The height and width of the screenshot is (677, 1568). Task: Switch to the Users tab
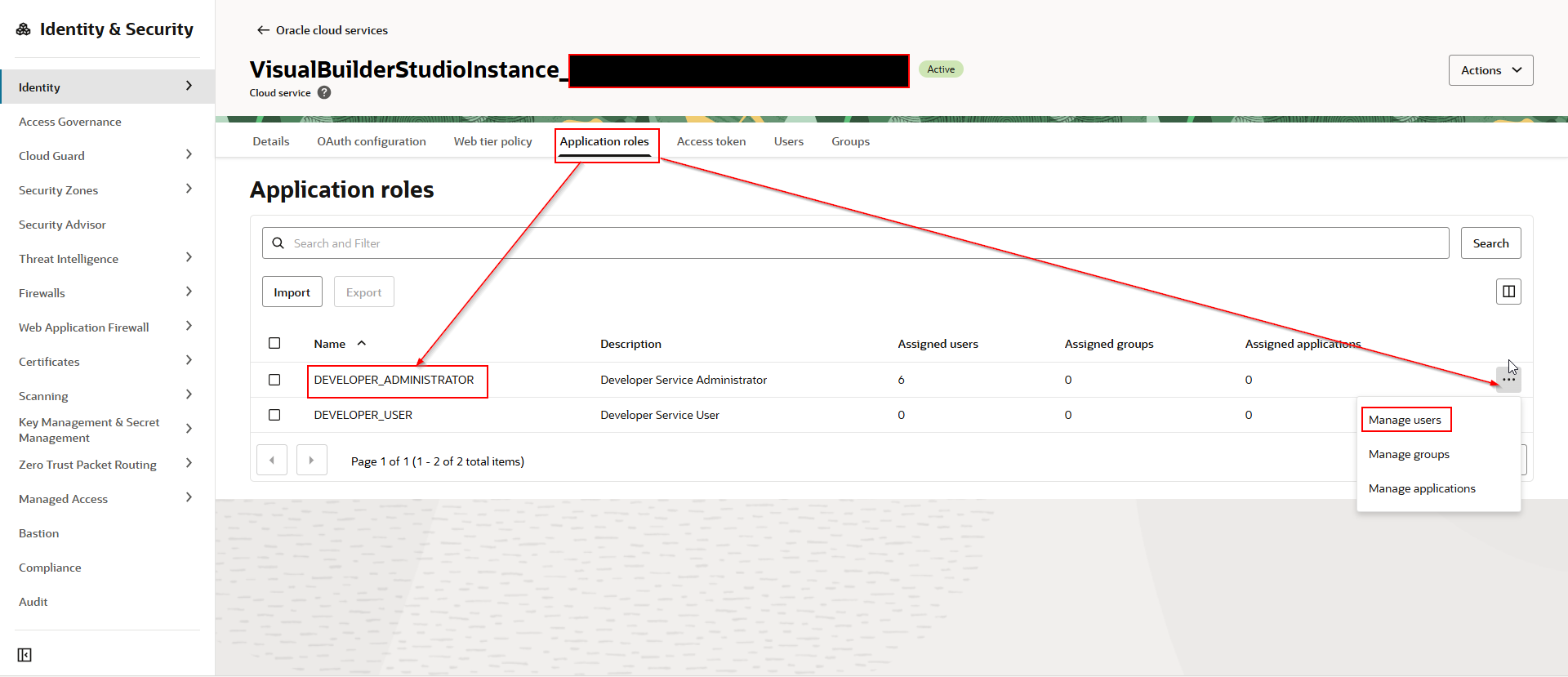(789, 141)
